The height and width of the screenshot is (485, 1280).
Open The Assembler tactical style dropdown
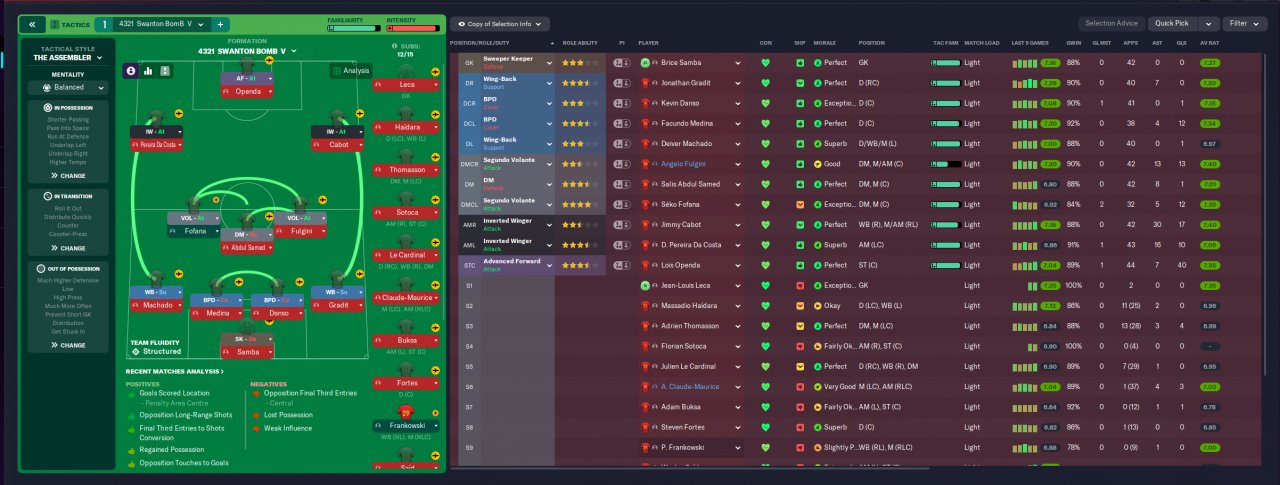click(x=69, y=58)
